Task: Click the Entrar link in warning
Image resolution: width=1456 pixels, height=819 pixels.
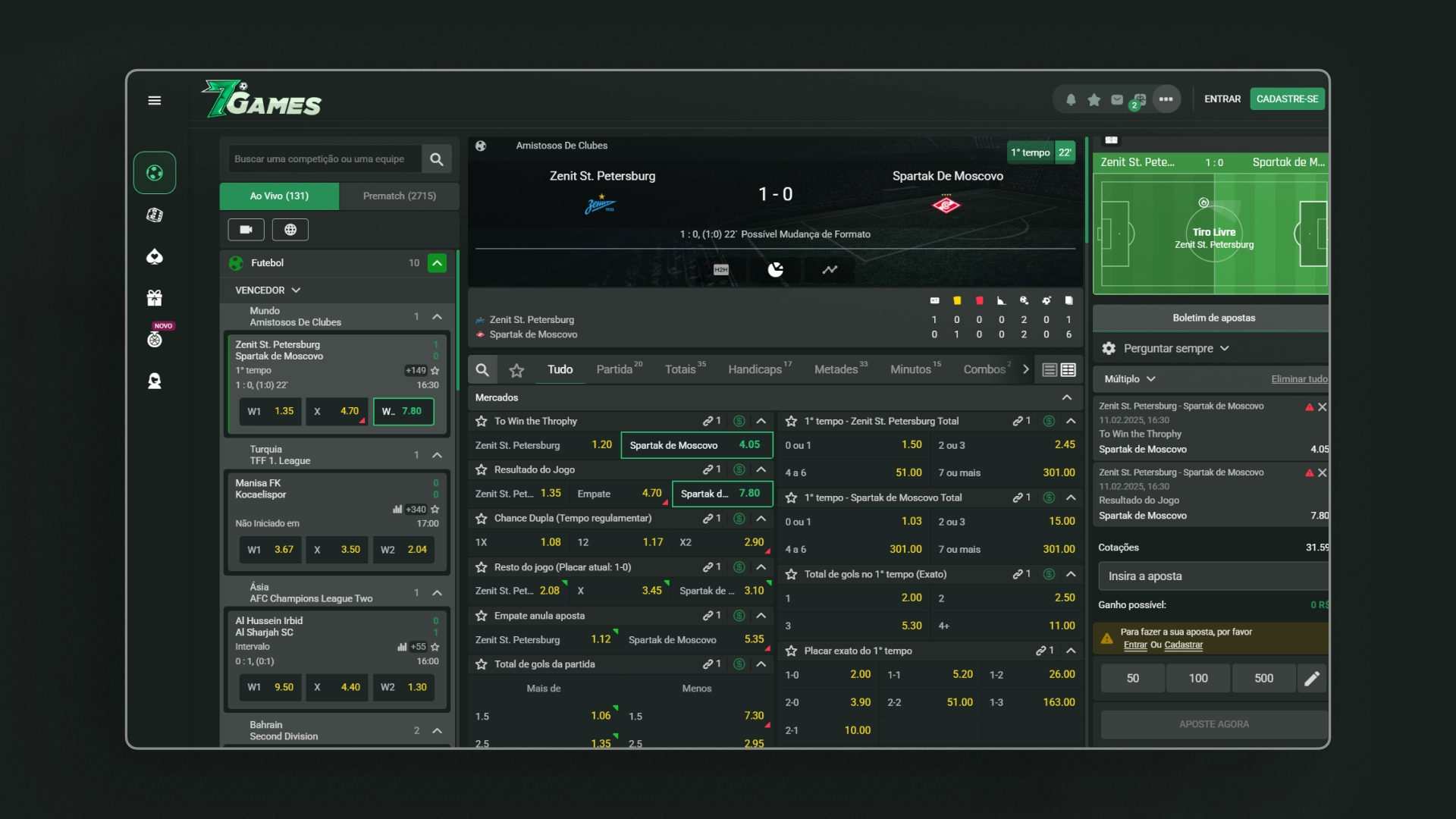Action: coord(1135,645)
